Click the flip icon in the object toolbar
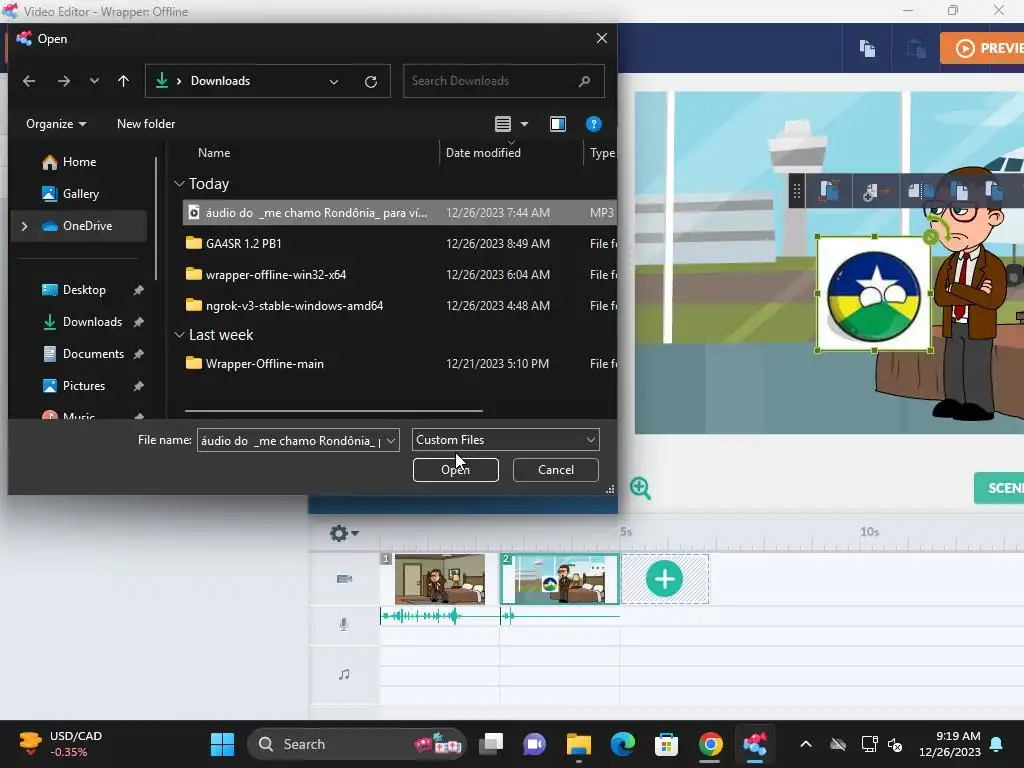 click(x=921, y=191)
